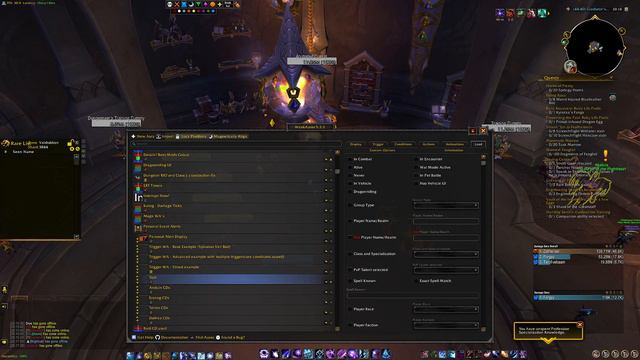Select the orange circle raid marker
Viewport: 640px width, 360px height.
coord(213,4)
